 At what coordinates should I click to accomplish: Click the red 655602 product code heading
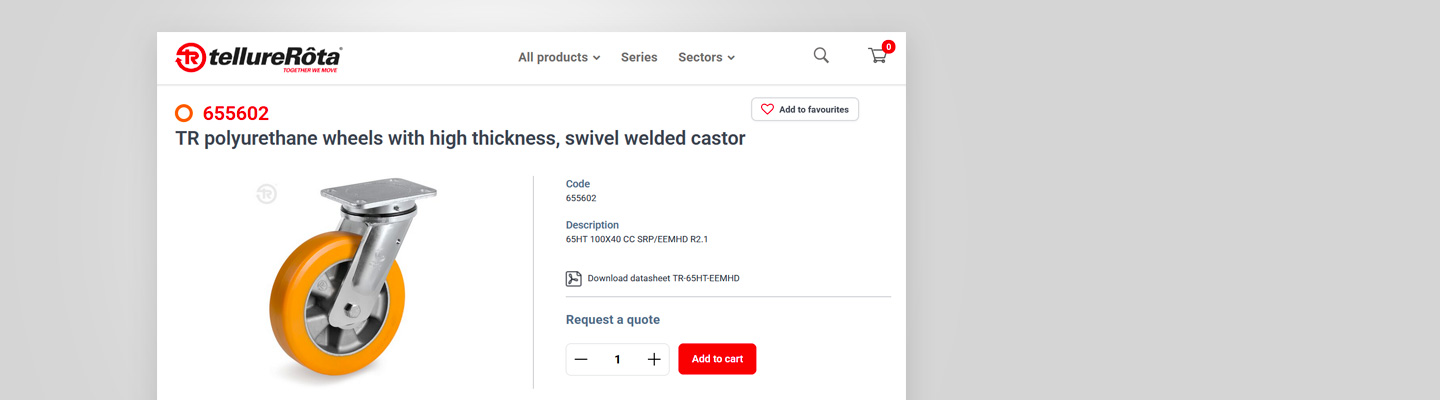click(235, 113)
